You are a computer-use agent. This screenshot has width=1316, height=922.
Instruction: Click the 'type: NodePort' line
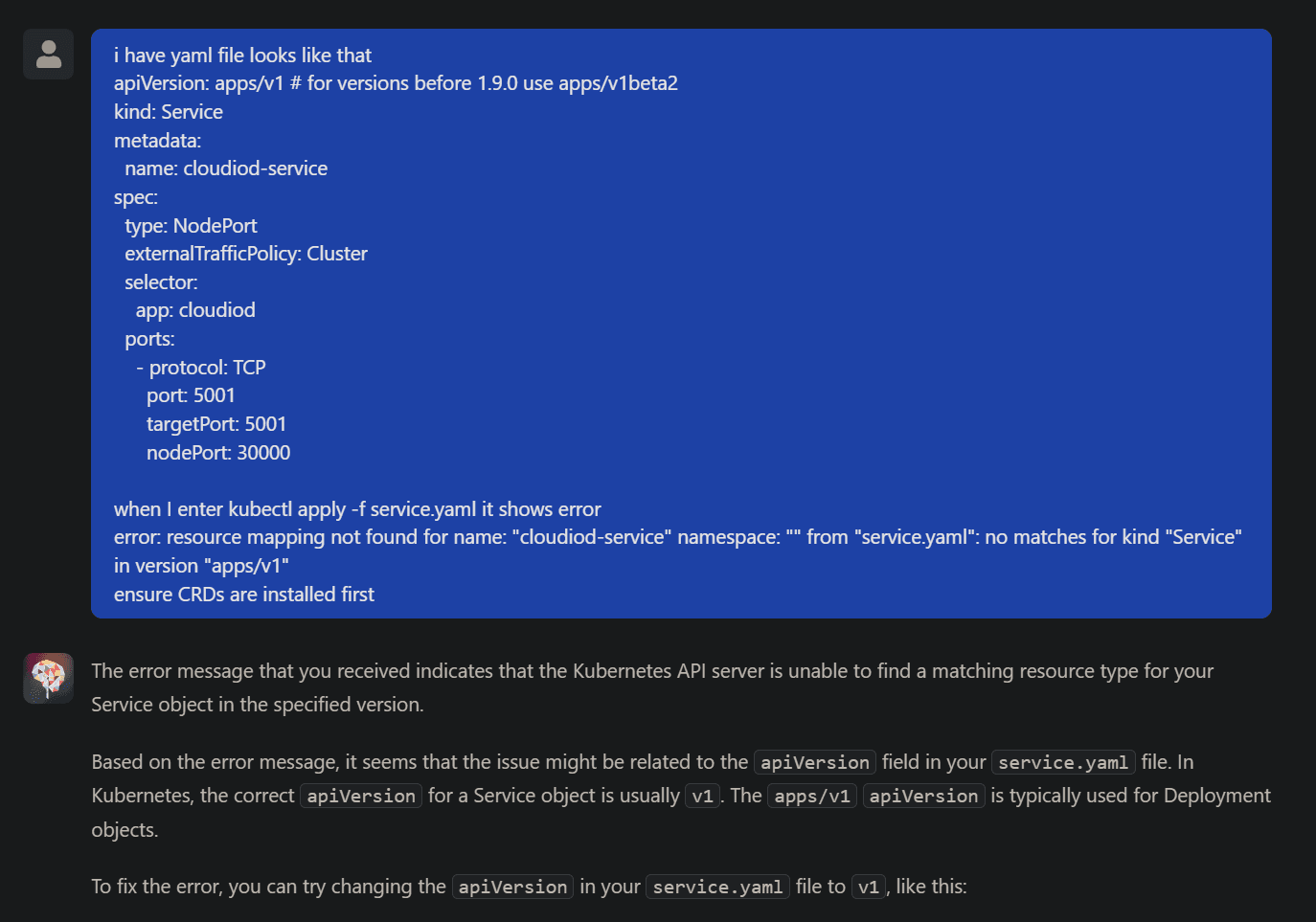(191, 226)
